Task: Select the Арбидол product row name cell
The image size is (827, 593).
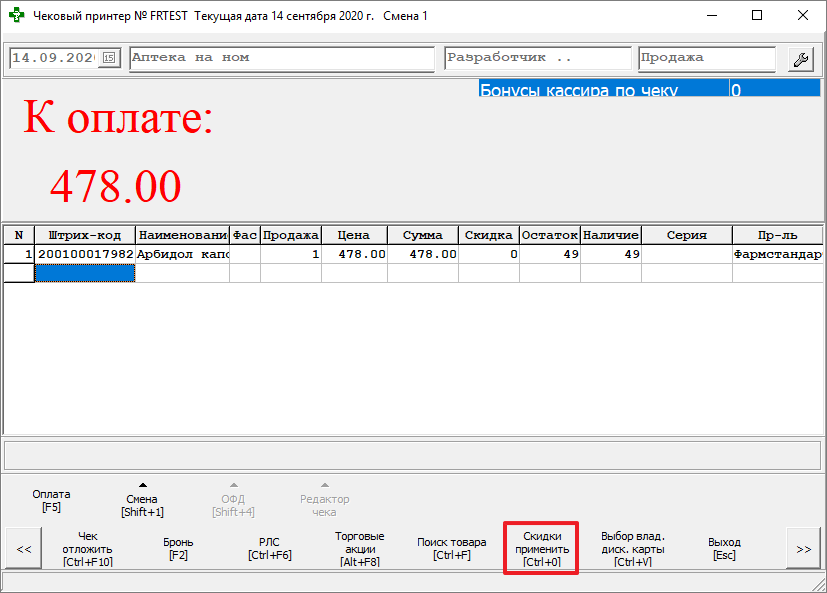Action: coord(182,255)
